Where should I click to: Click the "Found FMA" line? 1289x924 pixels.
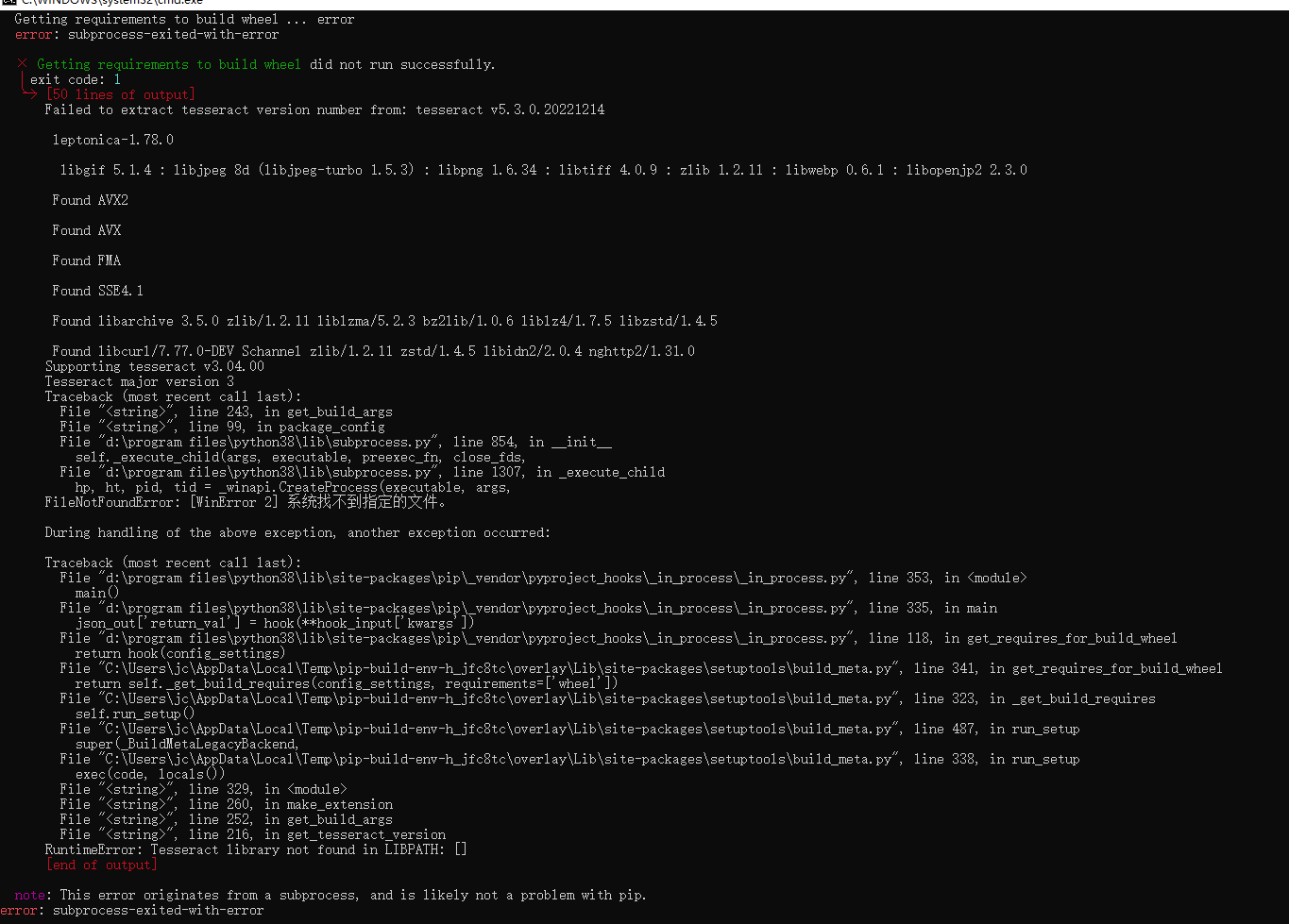87,260
